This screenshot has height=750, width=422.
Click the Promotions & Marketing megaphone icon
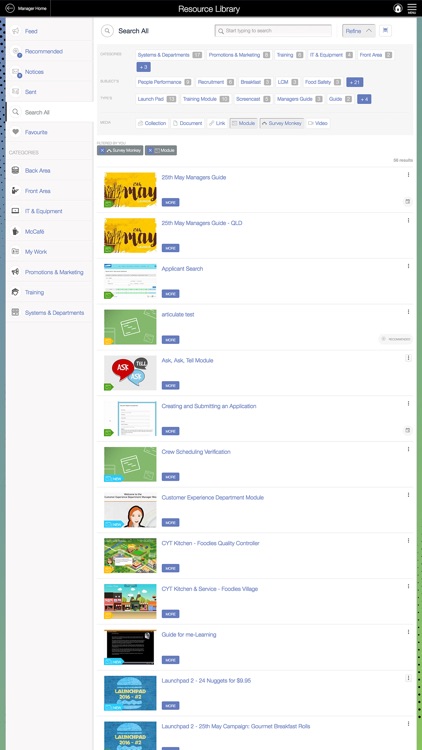[15, 272]
